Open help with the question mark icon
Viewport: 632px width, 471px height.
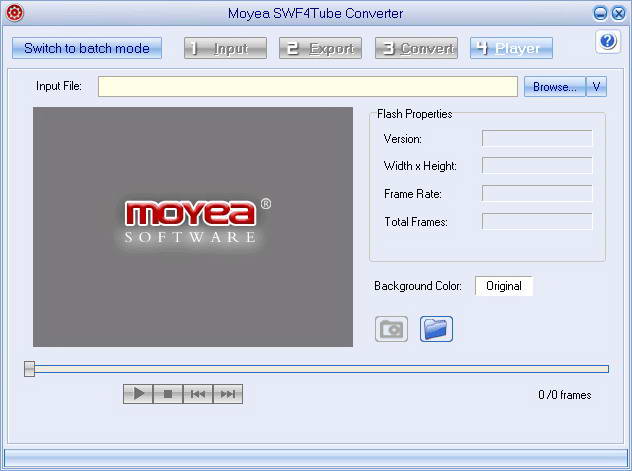[x=607, y=42]
